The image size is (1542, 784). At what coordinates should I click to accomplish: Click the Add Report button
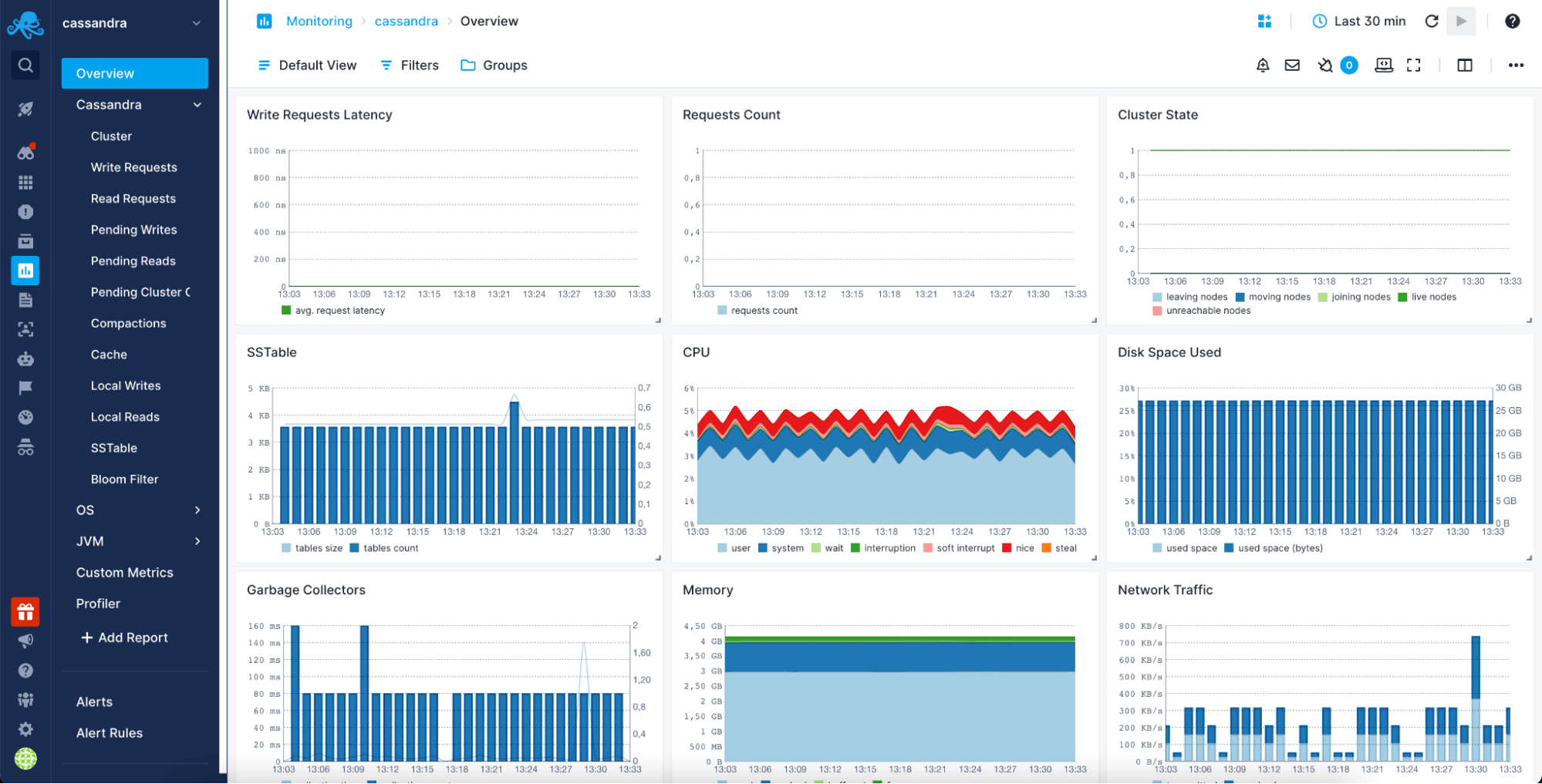coord(124,638)
